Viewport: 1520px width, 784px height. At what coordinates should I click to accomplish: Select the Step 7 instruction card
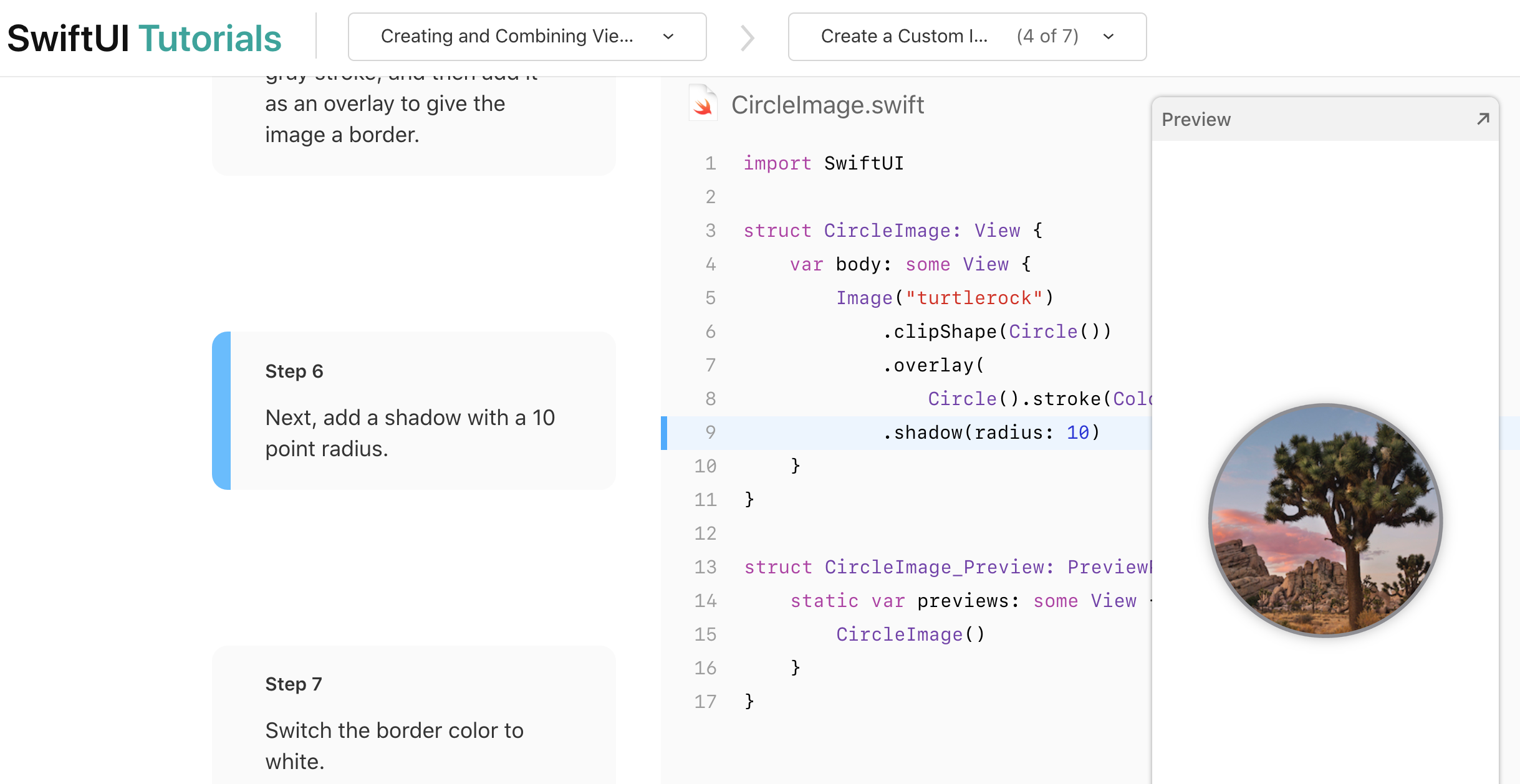pos(414,717)
